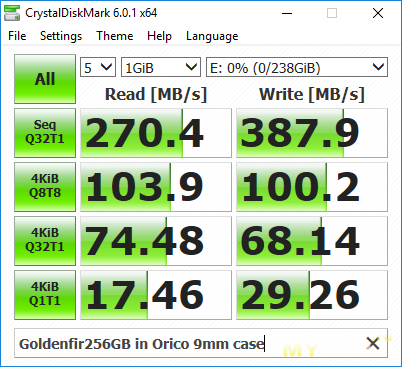Viewport: 402px width, 367px height.
Task: Open the Help menu
Action: pos(159,36)
